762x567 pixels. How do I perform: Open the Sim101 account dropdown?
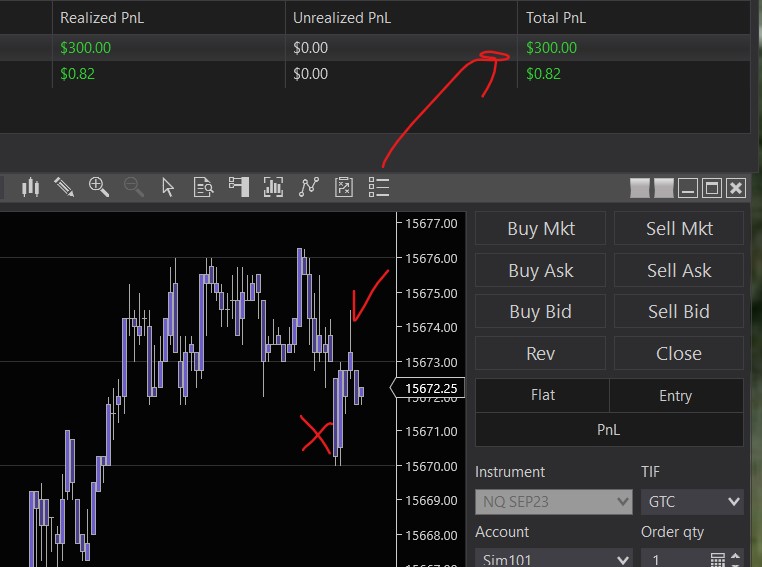coord(554,560)
